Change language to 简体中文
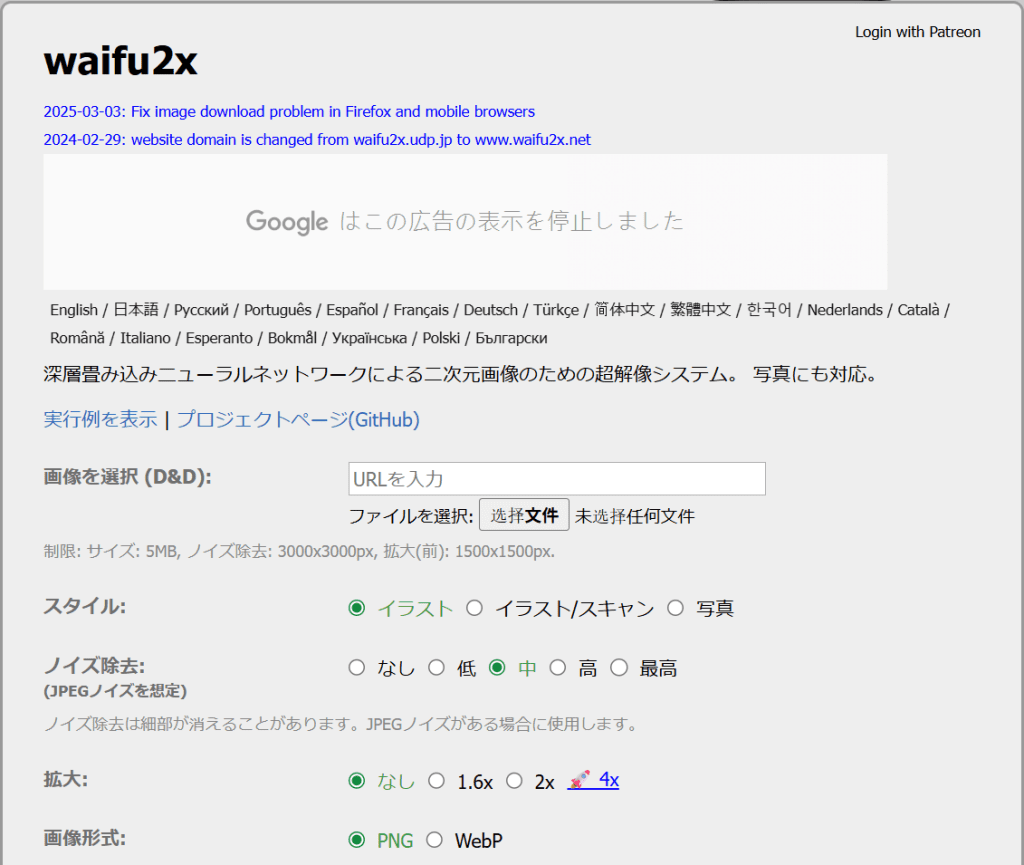The width and height of the screenshot is (1024, 865). [x=624, y=310]
